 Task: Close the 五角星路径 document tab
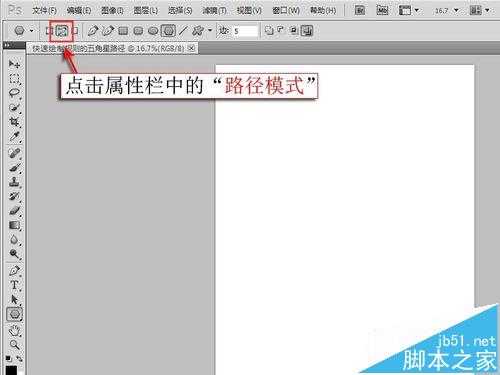[191, 48]
